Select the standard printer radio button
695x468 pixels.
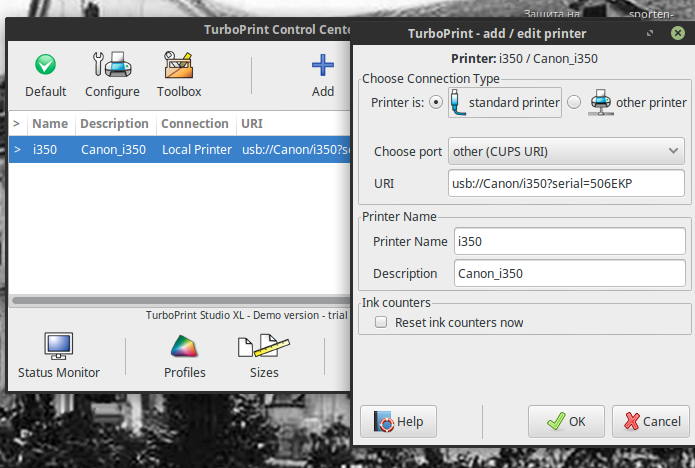[x=436, y=102]
